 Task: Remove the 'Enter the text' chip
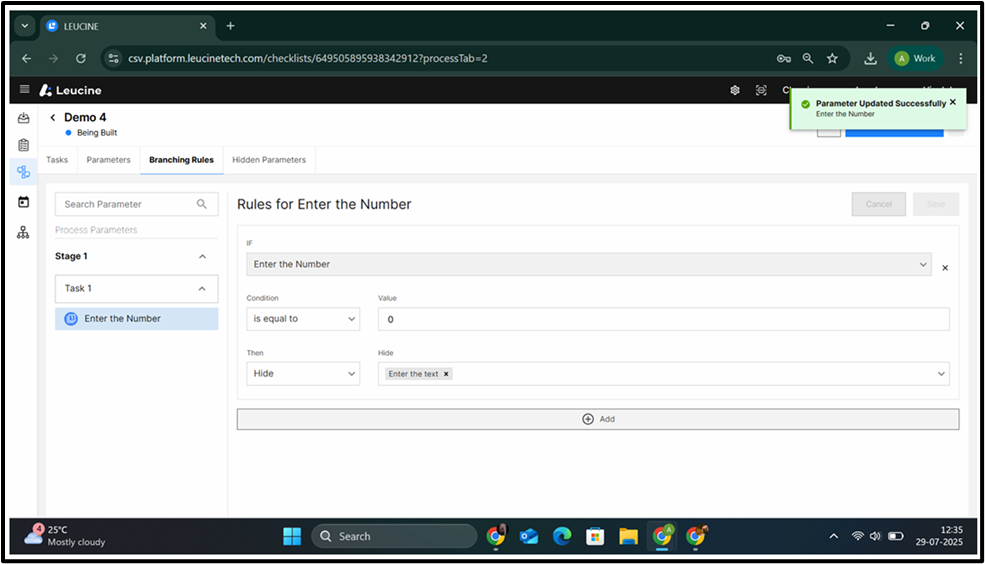[x=446, y=374]
